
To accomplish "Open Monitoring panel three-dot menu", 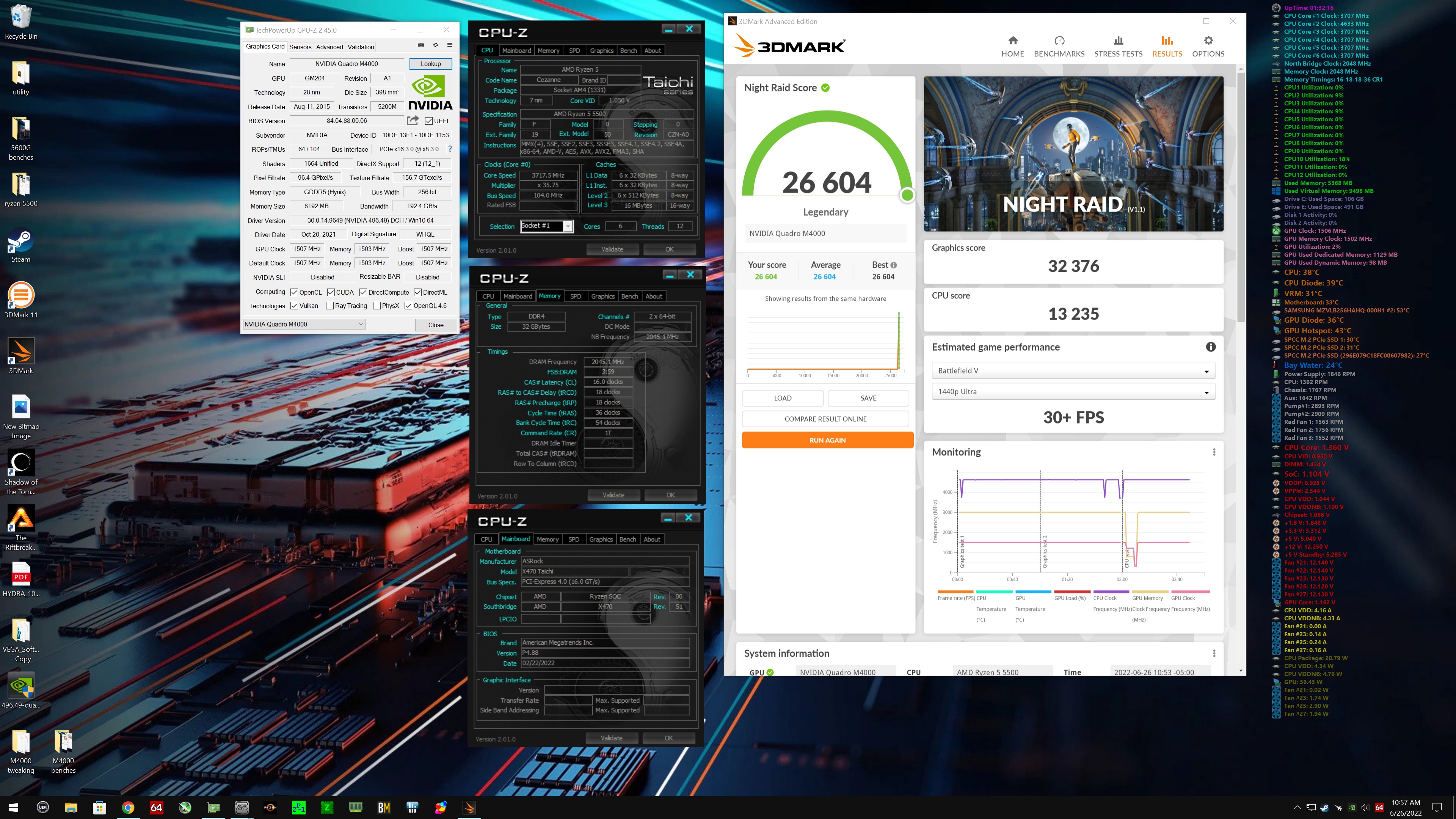I will tap(1214, 452).
